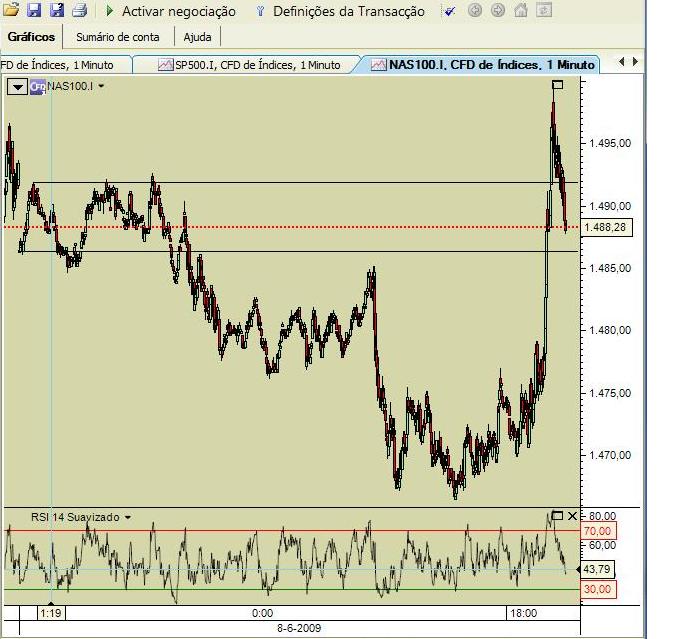Switch to the Gráficos tab

click(31, 37)
